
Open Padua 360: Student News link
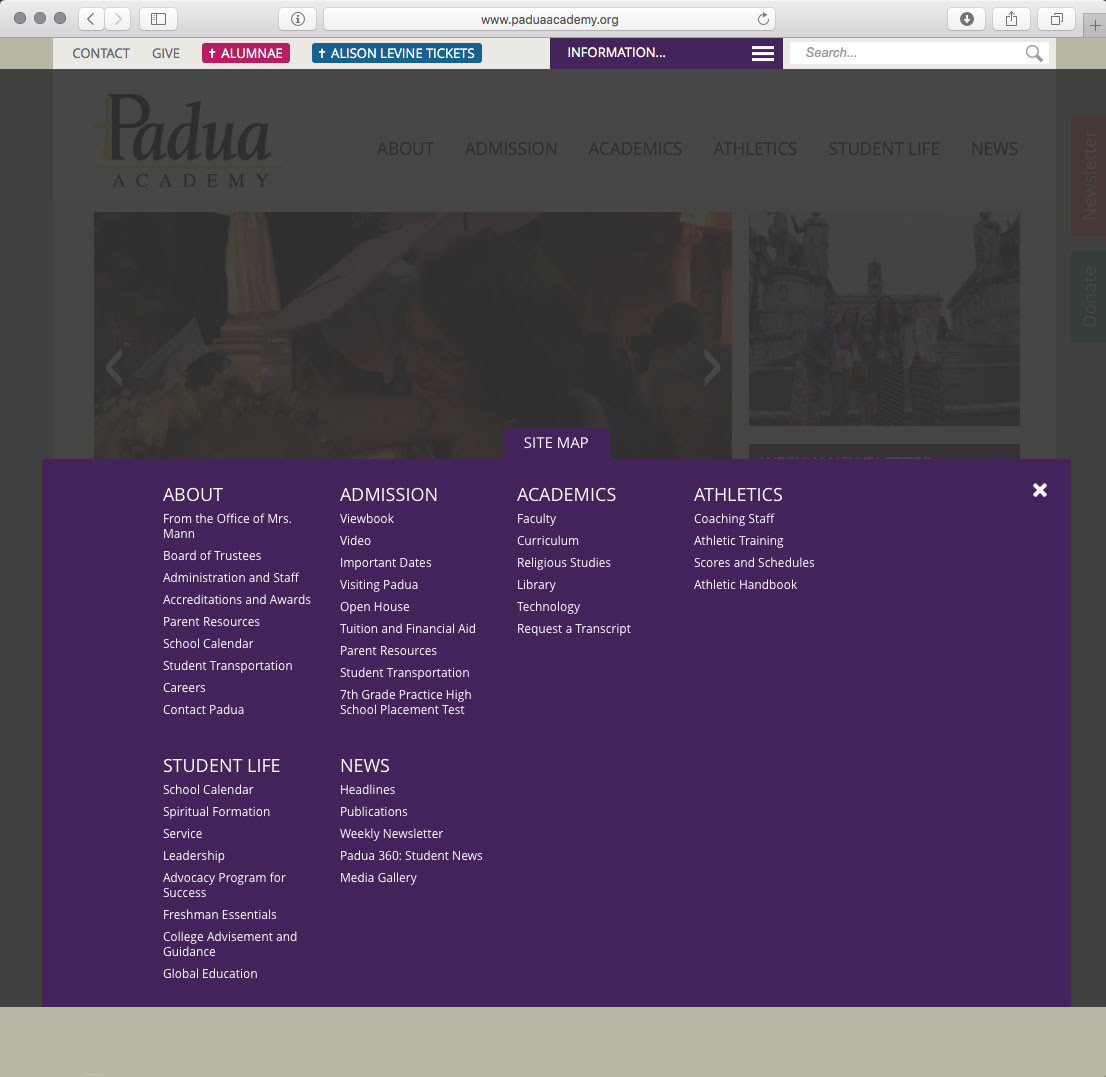411,856
